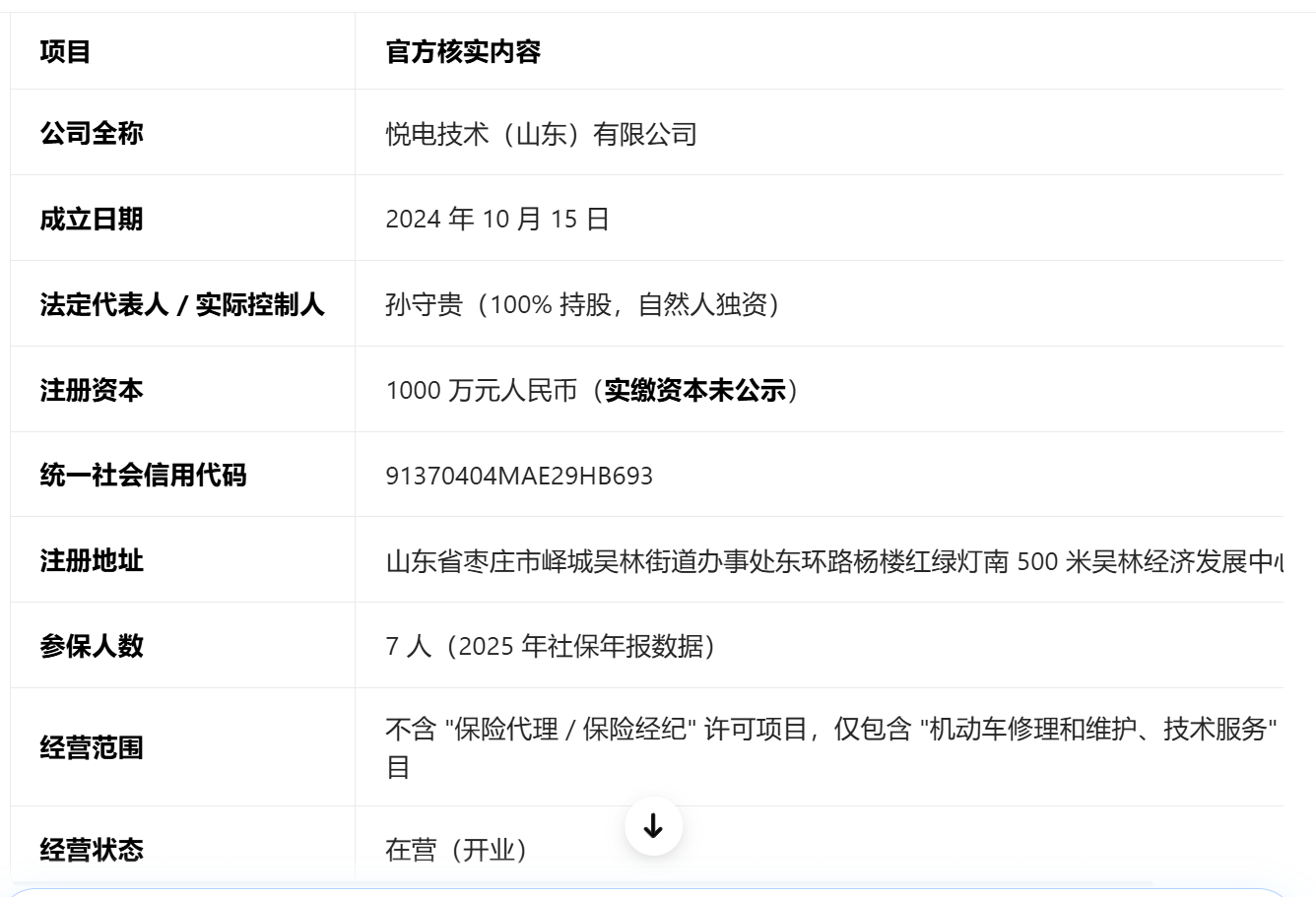This screenshot has height=897, width=1316.
Task: Select the row label '注册资本'
Action: tap(92, 390)
